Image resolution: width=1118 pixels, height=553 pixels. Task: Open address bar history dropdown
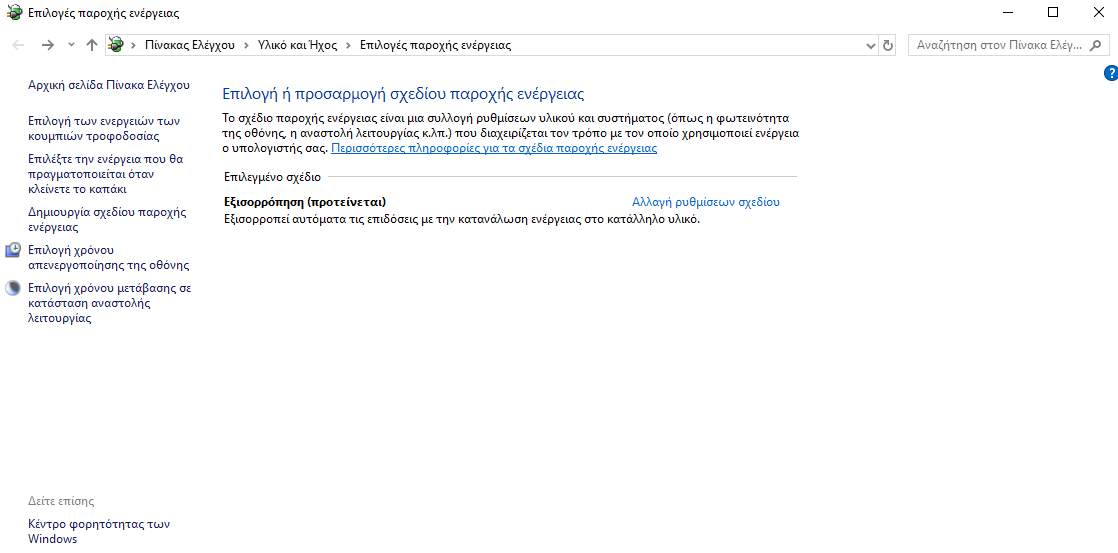tap(871, 45)
